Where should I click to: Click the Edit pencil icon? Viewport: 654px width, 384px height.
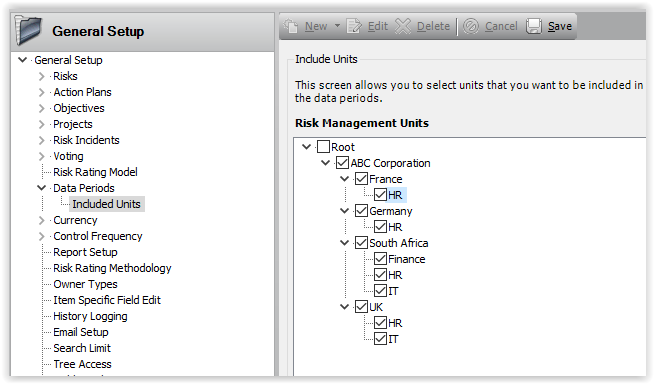coord(354,26)
